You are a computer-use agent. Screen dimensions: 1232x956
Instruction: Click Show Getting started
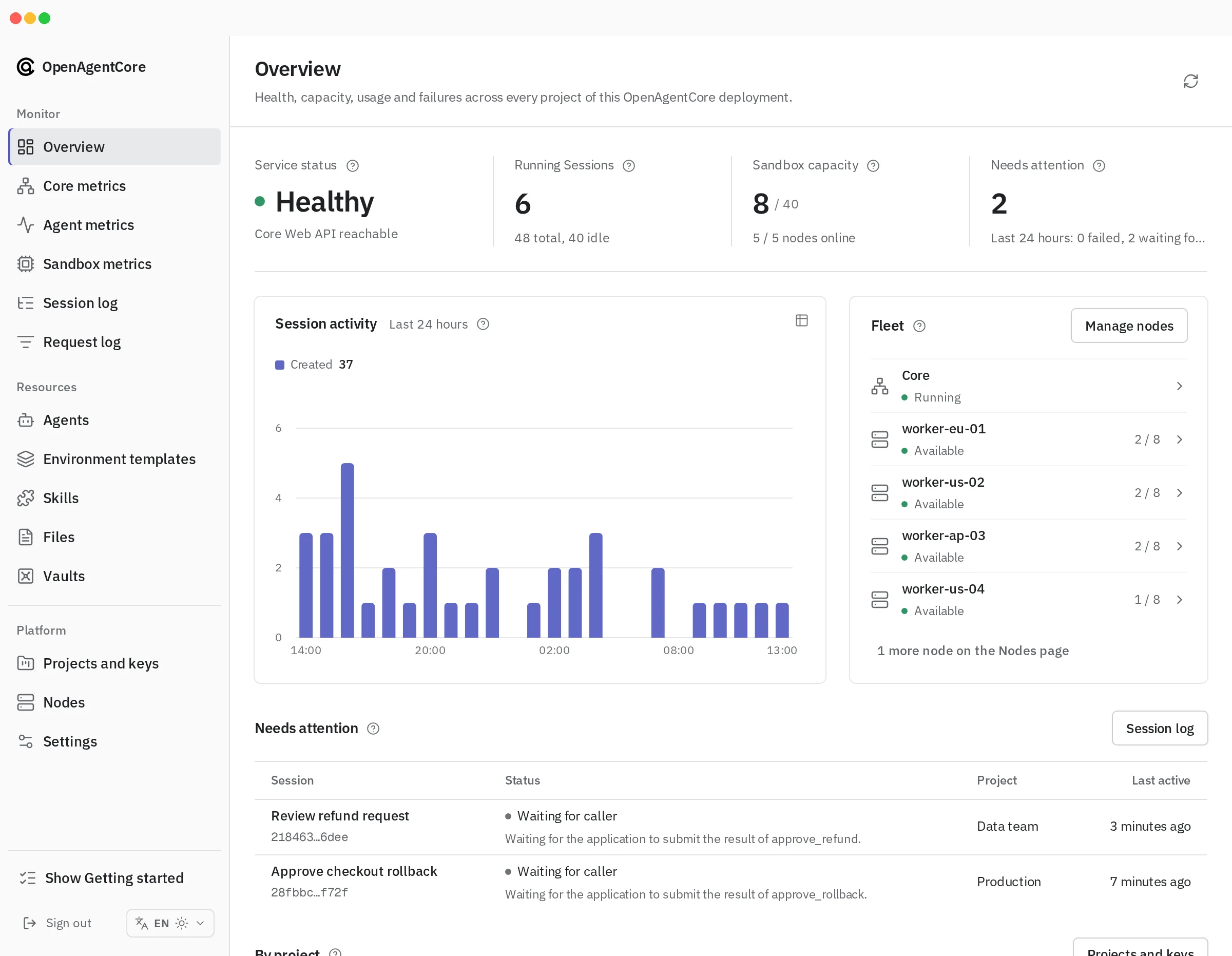click(114, 877)
